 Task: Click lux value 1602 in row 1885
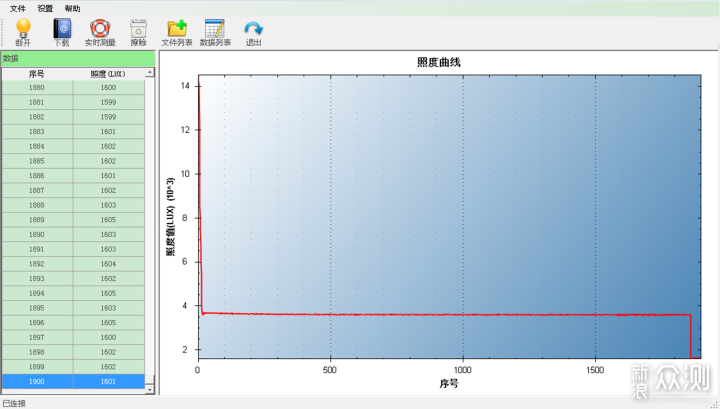[x=108, y=161]
